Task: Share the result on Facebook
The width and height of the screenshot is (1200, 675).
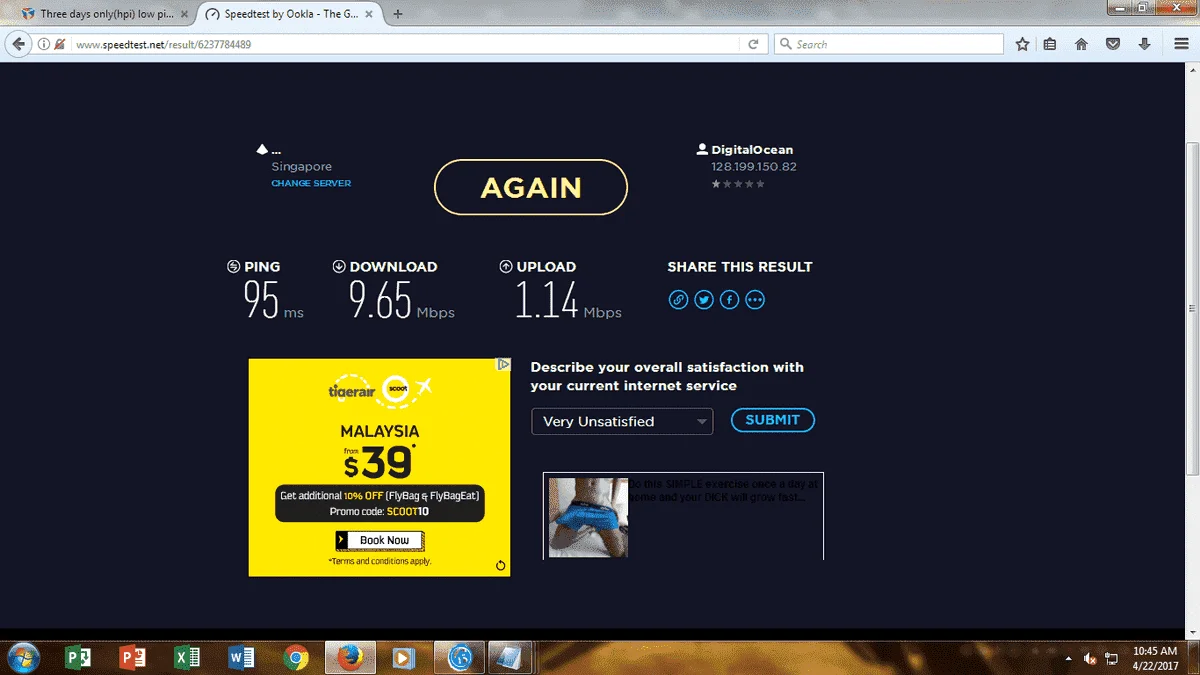Action: 730,300
